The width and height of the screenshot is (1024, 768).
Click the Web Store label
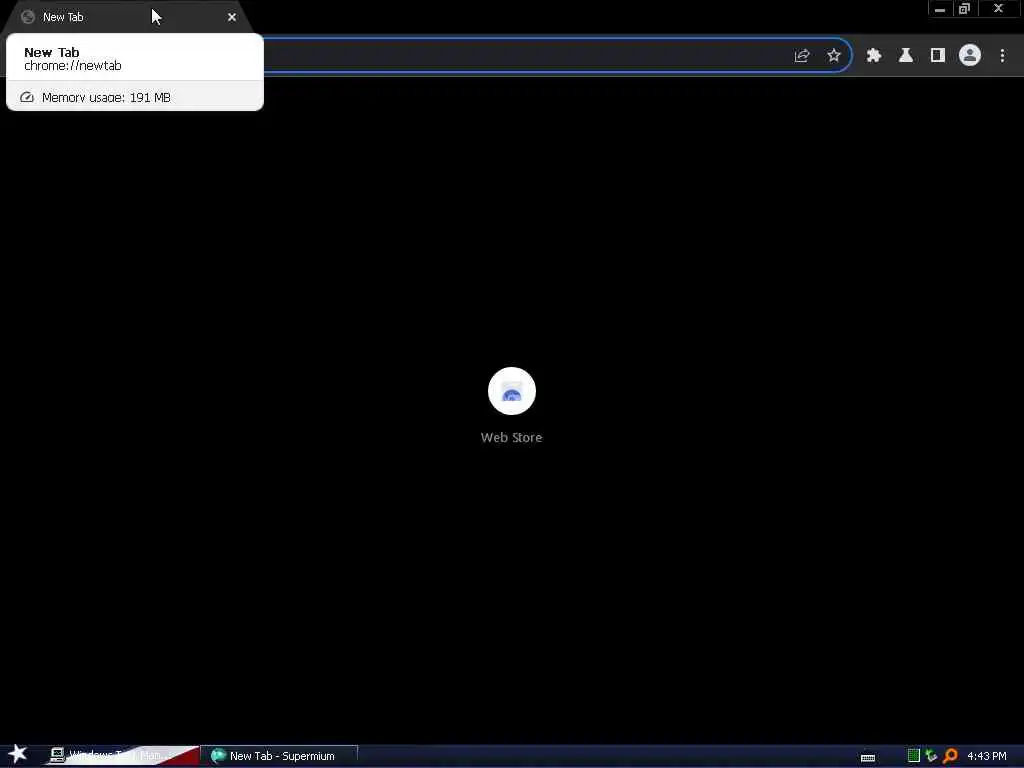tap(511, 438)
